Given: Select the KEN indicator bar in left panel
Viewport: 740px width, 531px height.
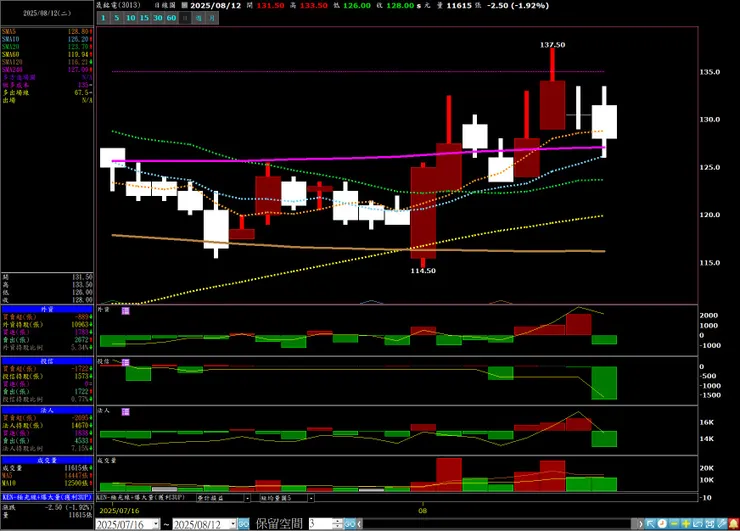Looking at the screenshot, I should 47,497.
